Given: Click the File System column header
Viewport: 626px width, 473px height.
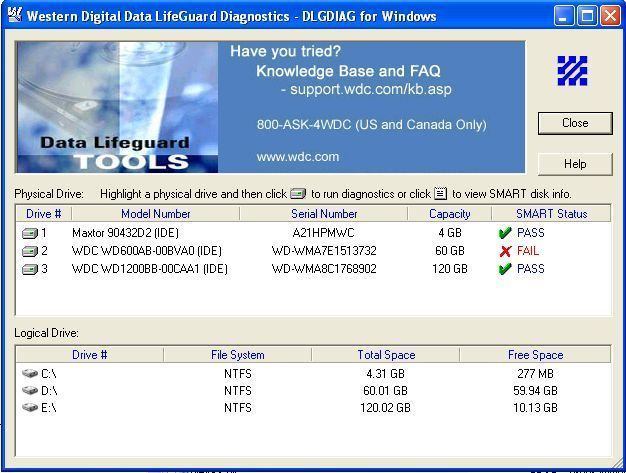Looking at the screenshot, I should (238, 355).
